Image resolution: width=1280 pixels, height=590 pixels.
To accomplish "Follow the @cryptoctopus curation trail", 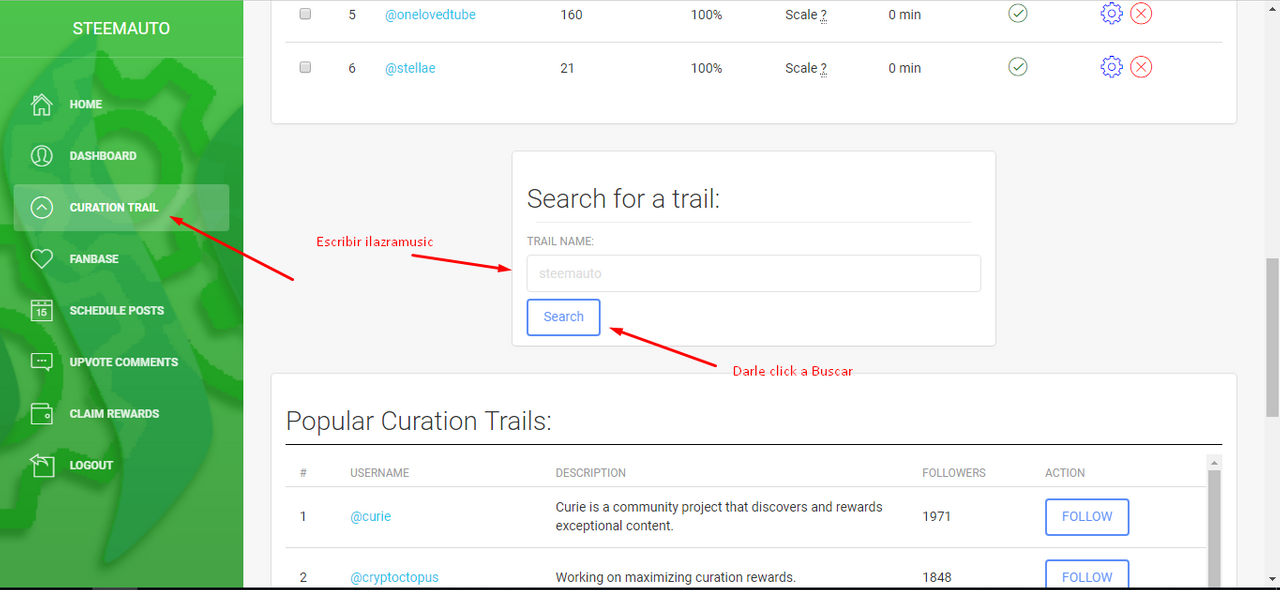I will pyautogui.click(x=1087, y=575).
